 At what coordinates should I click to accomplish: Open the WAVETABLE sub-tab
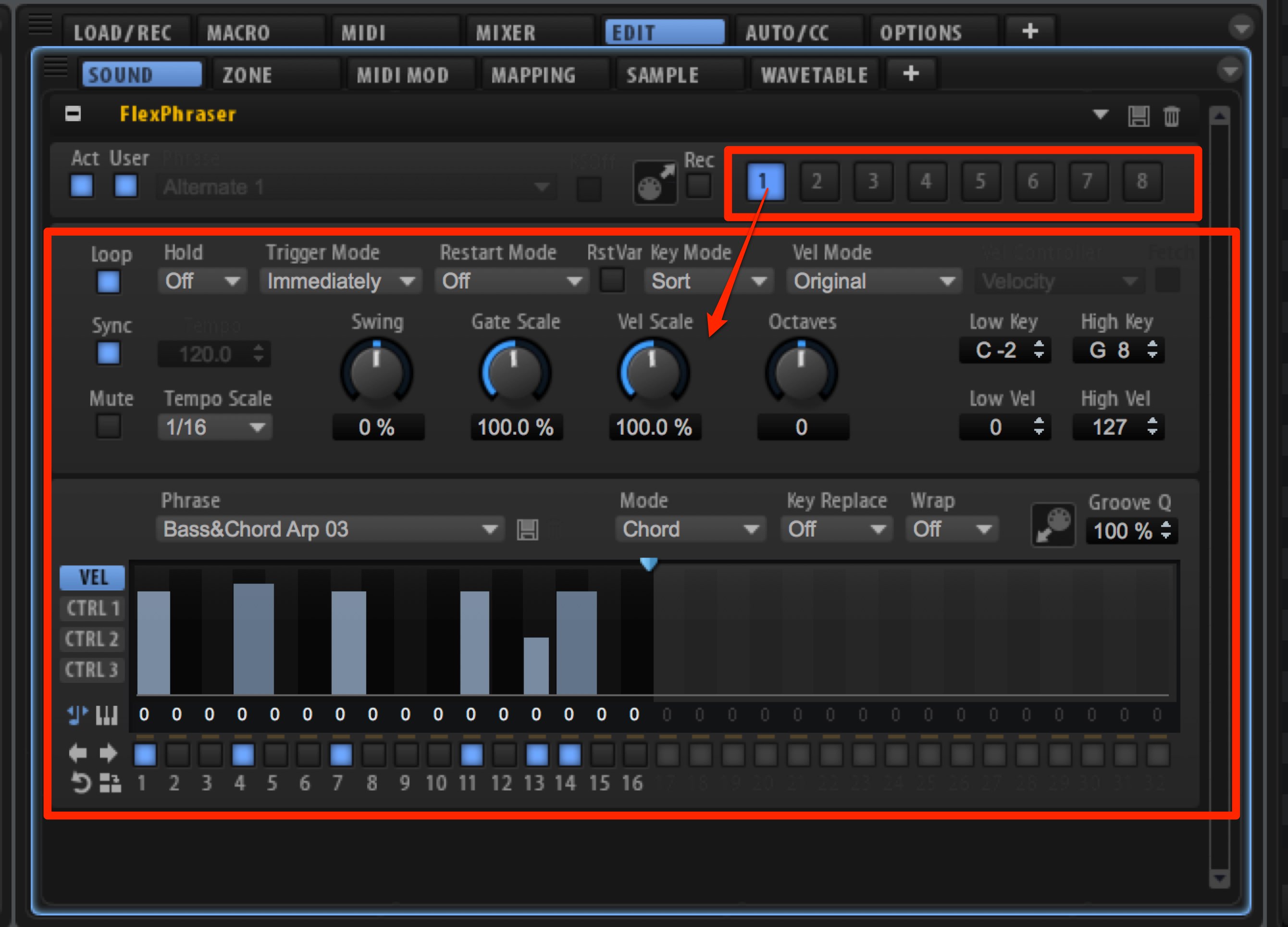[x=814, y=75]
